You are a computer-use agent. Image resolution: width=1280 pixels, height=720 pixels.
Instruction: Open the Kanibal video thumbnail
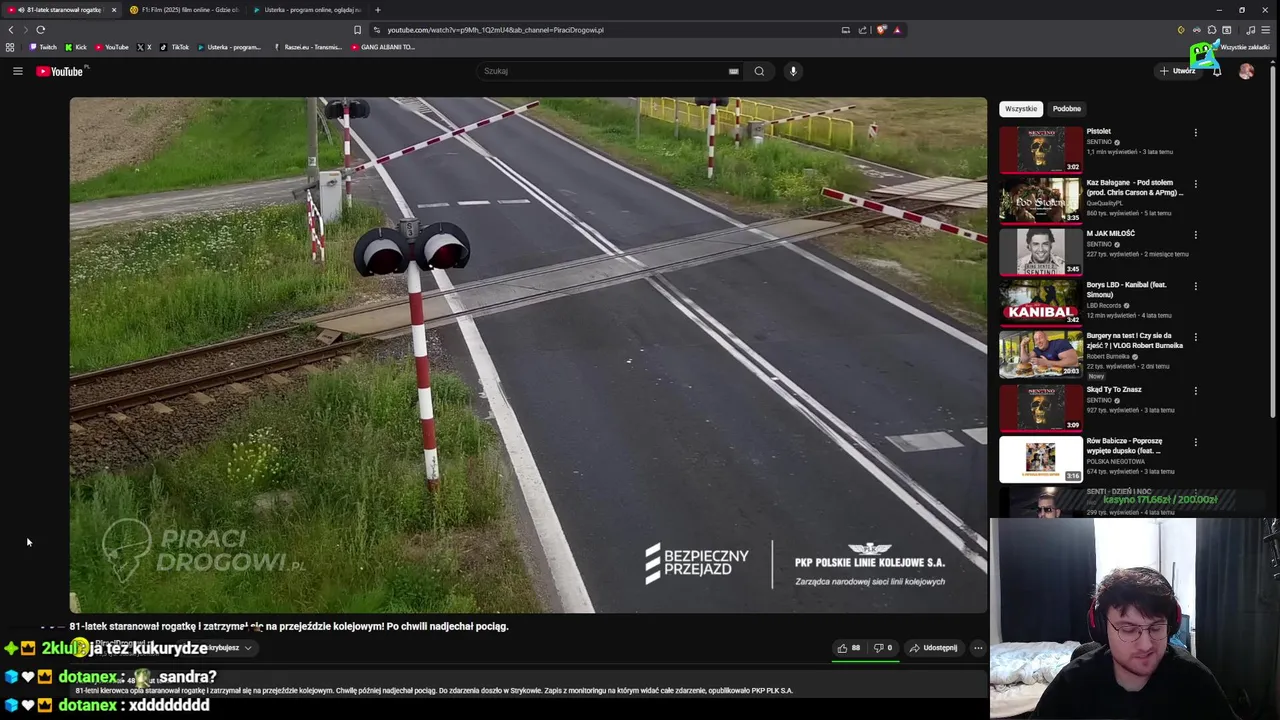click(x=1040, y=303)
